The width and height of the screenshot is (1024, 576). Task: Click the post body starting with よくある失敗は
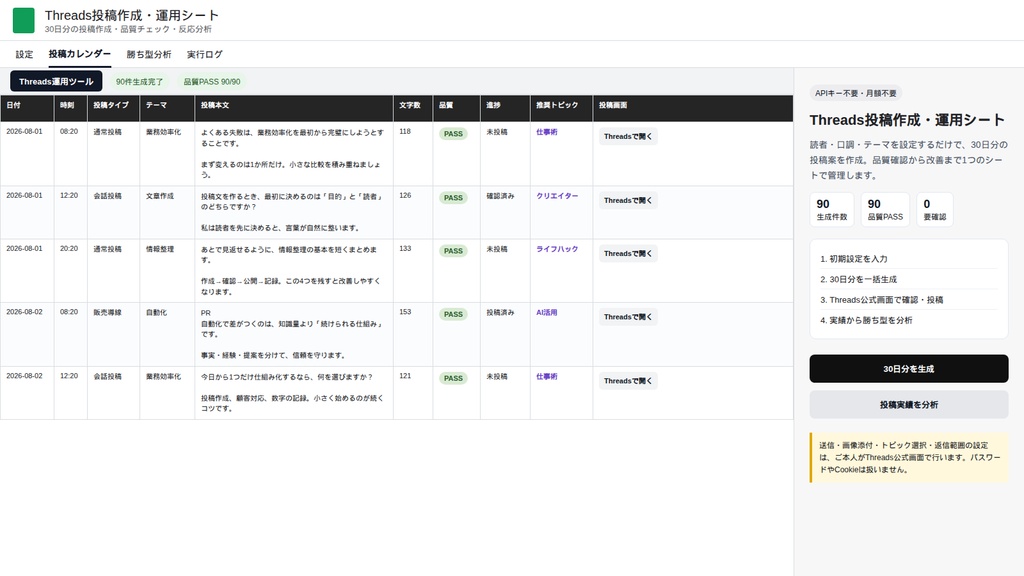pyautogui.click(x=293, y=153)
